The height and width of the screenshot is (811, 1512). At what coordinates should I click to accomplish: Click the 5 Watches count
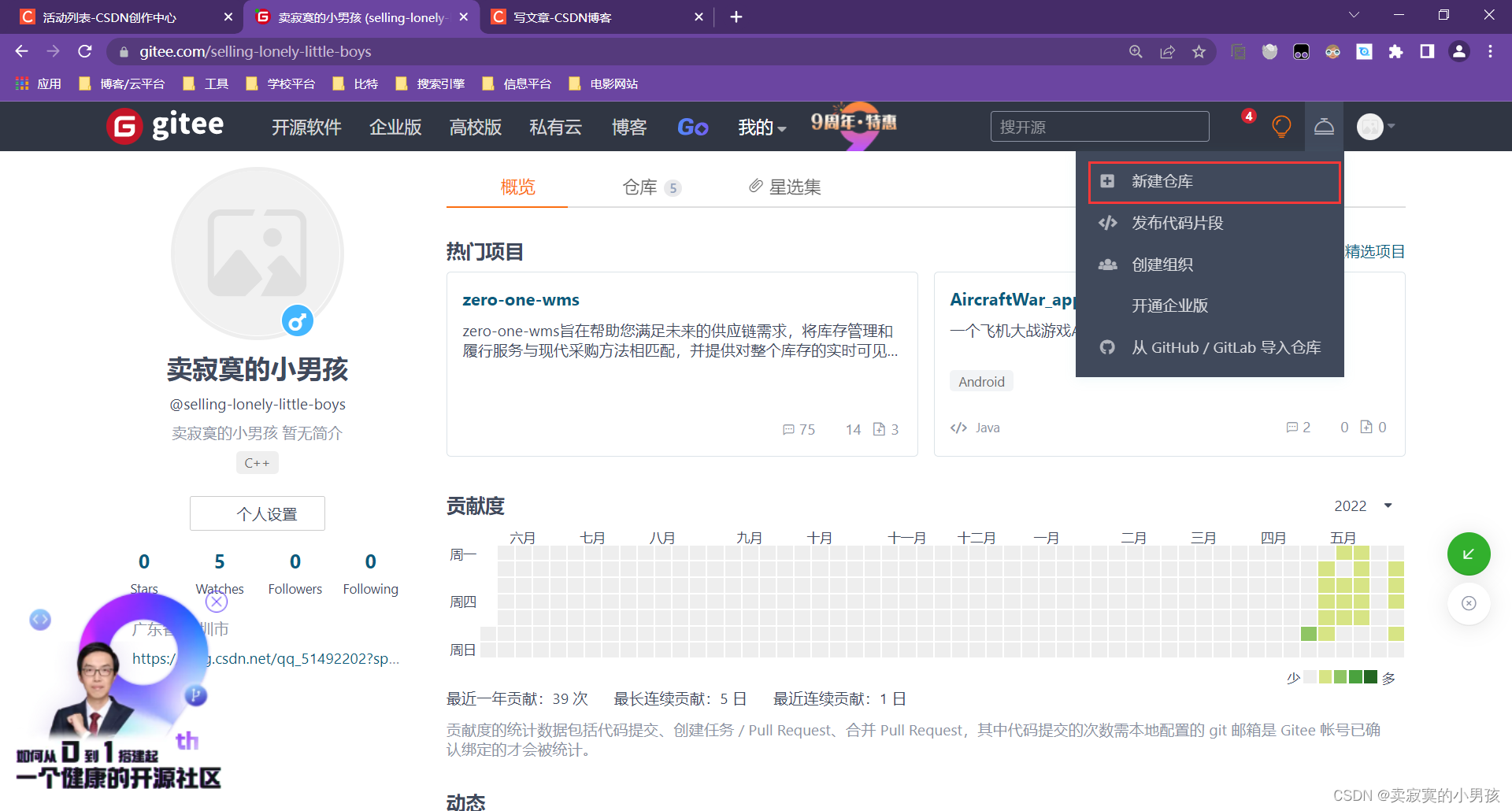[220, 561]
